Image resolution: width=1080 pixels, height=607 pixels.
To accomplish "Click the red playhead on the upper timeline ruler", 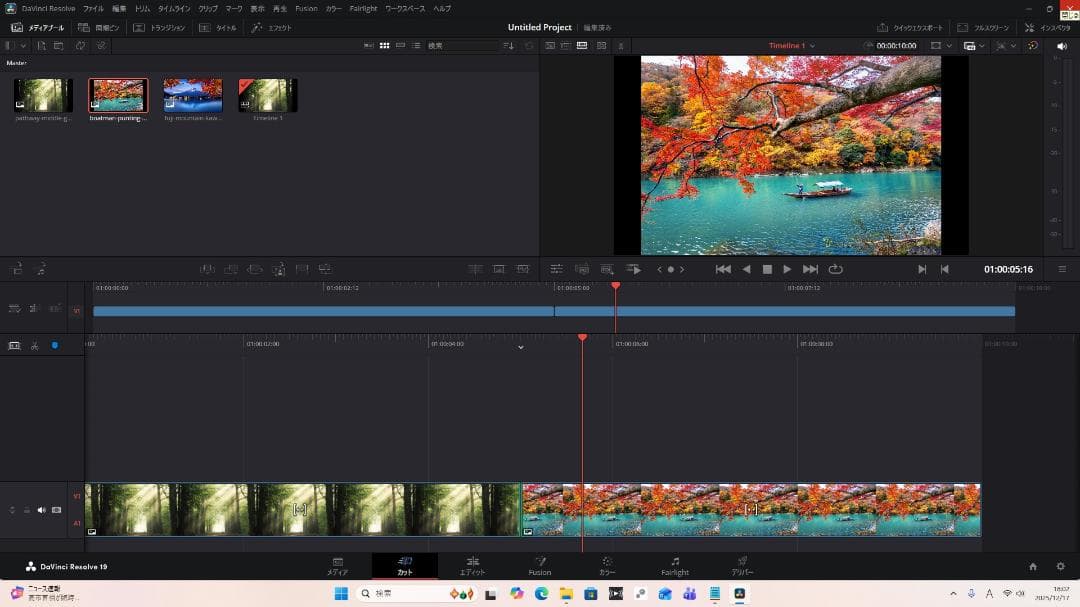I will click(x=615, y=287).
